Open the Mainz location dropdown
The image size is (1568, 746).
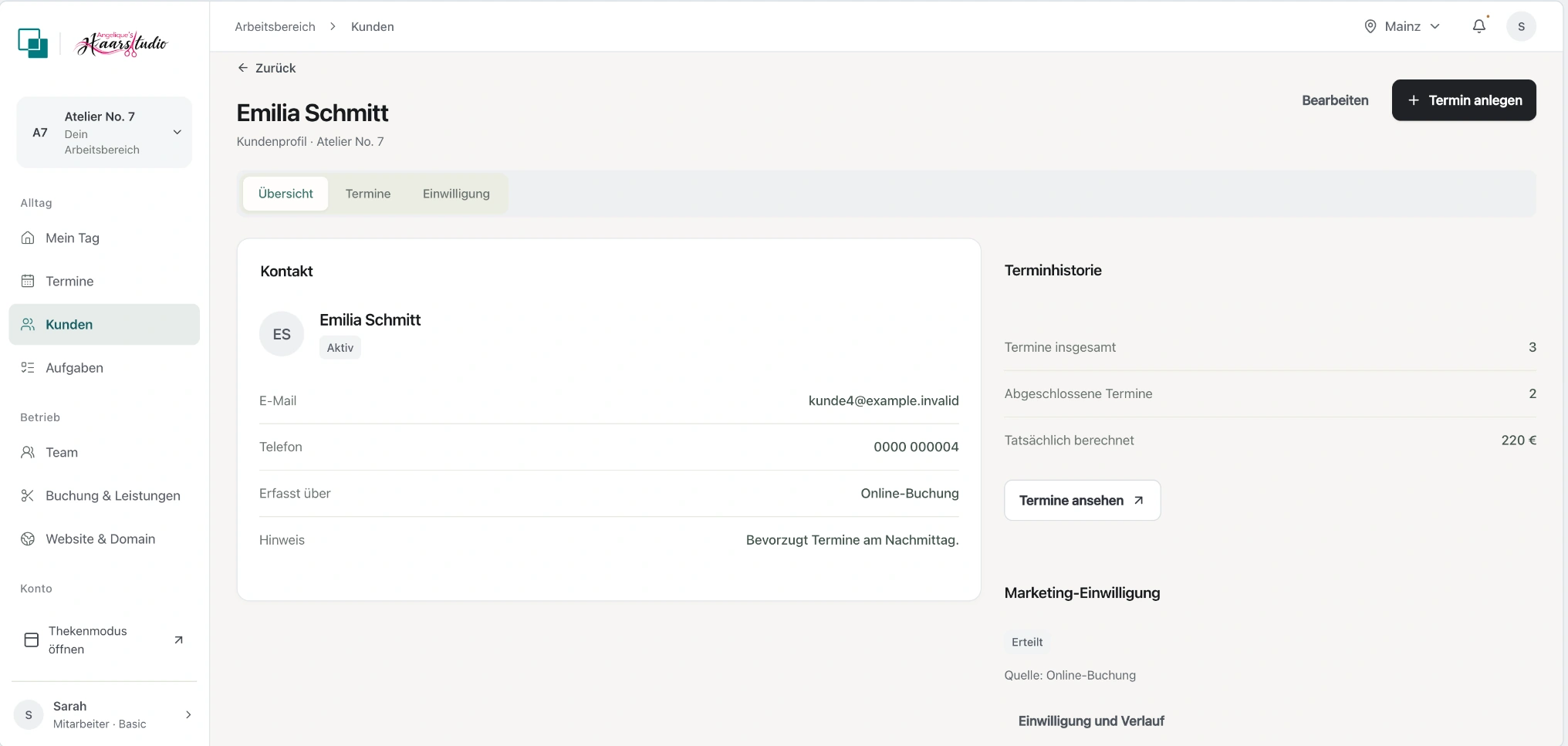[1402, 26]
